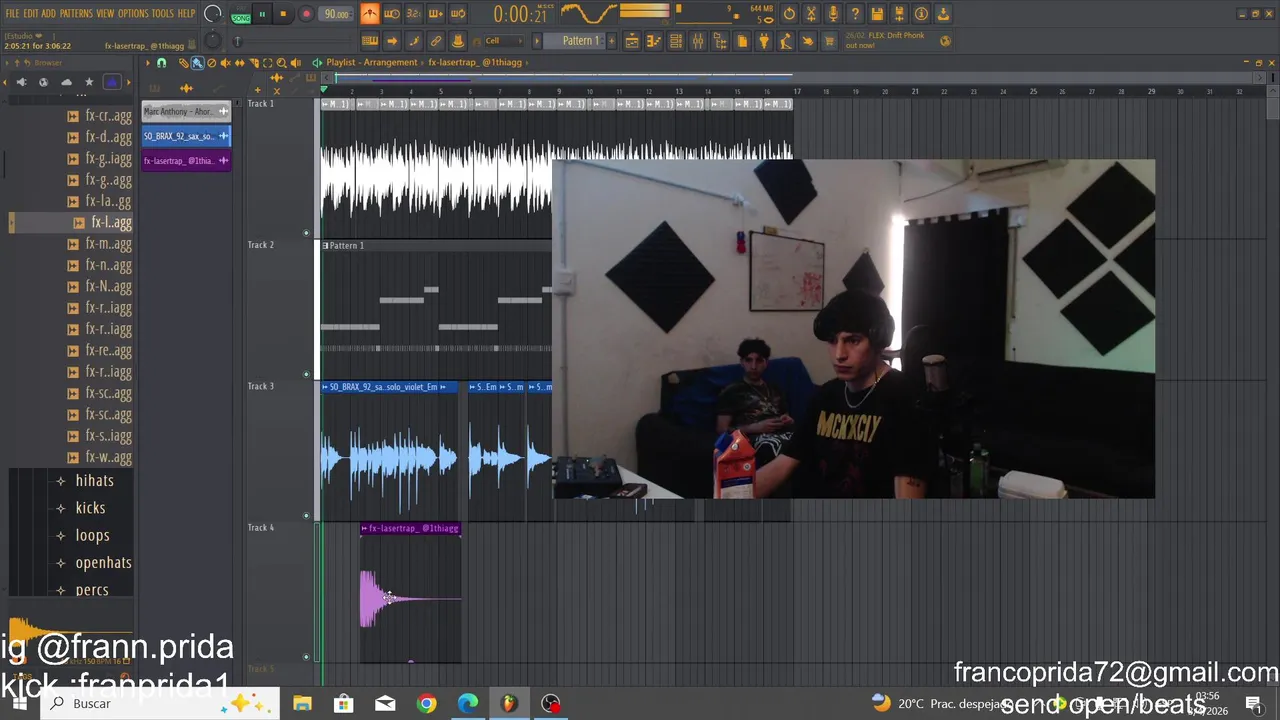Select the browser cloud tab icon
1280x720 pixels.
[x=66, y=82]
